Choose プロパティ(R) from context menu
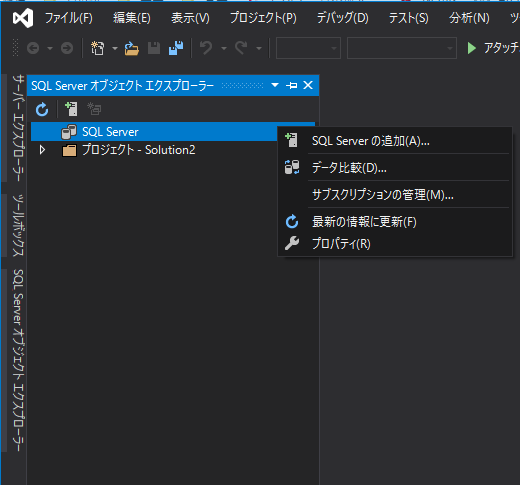The height and width of the screenshot is (485, 520). [395, 244]
